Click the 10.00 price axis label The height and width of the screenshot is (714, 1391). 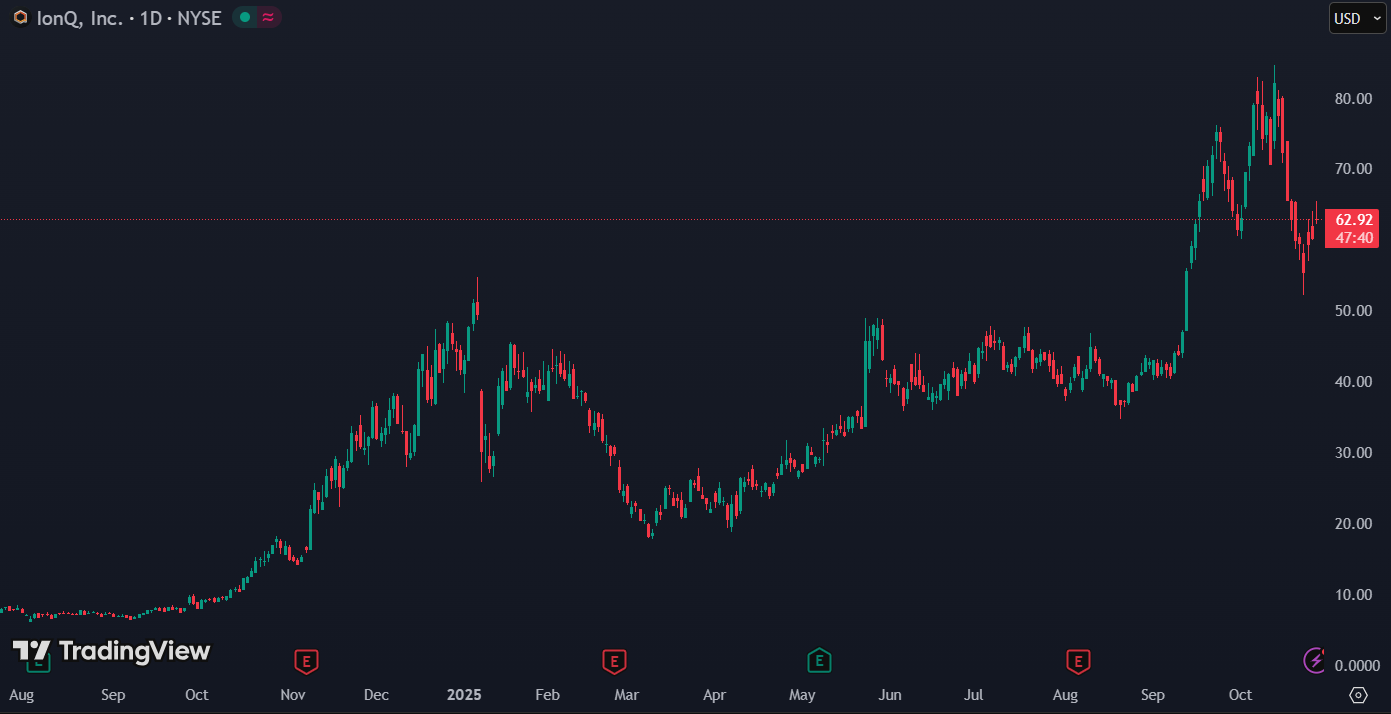pos(1354,595)
